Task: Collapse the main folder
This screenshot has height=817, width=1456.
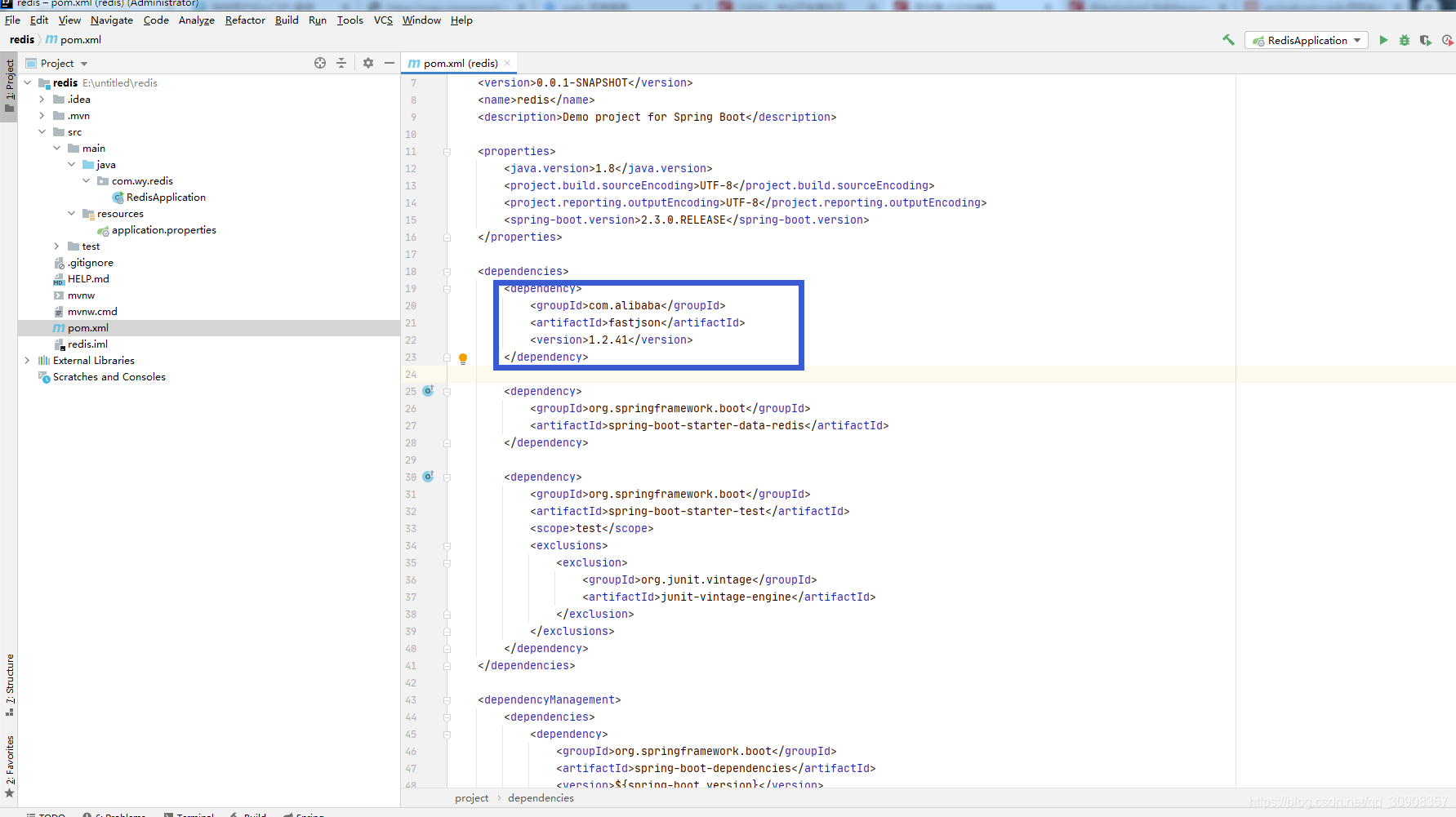Action: click(57, 148)
